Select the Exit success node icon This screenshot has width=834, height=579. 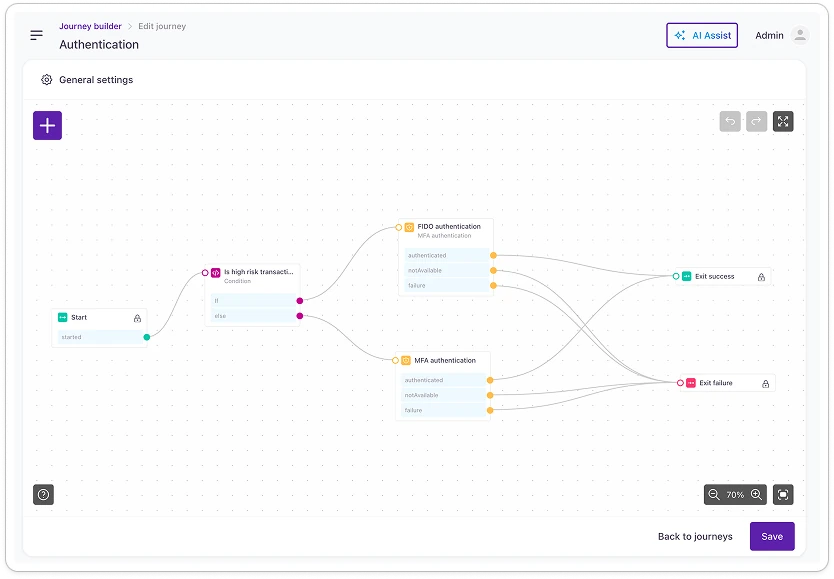coord(687,276)
